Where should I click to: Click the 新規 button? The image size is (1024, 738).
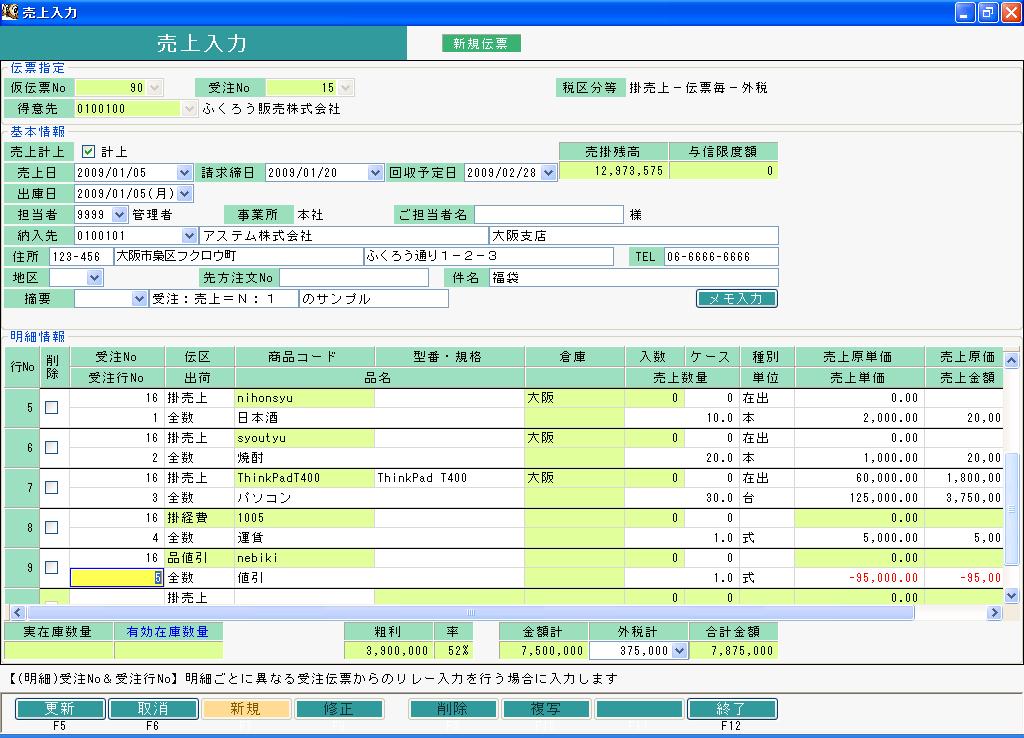[246, 709]
